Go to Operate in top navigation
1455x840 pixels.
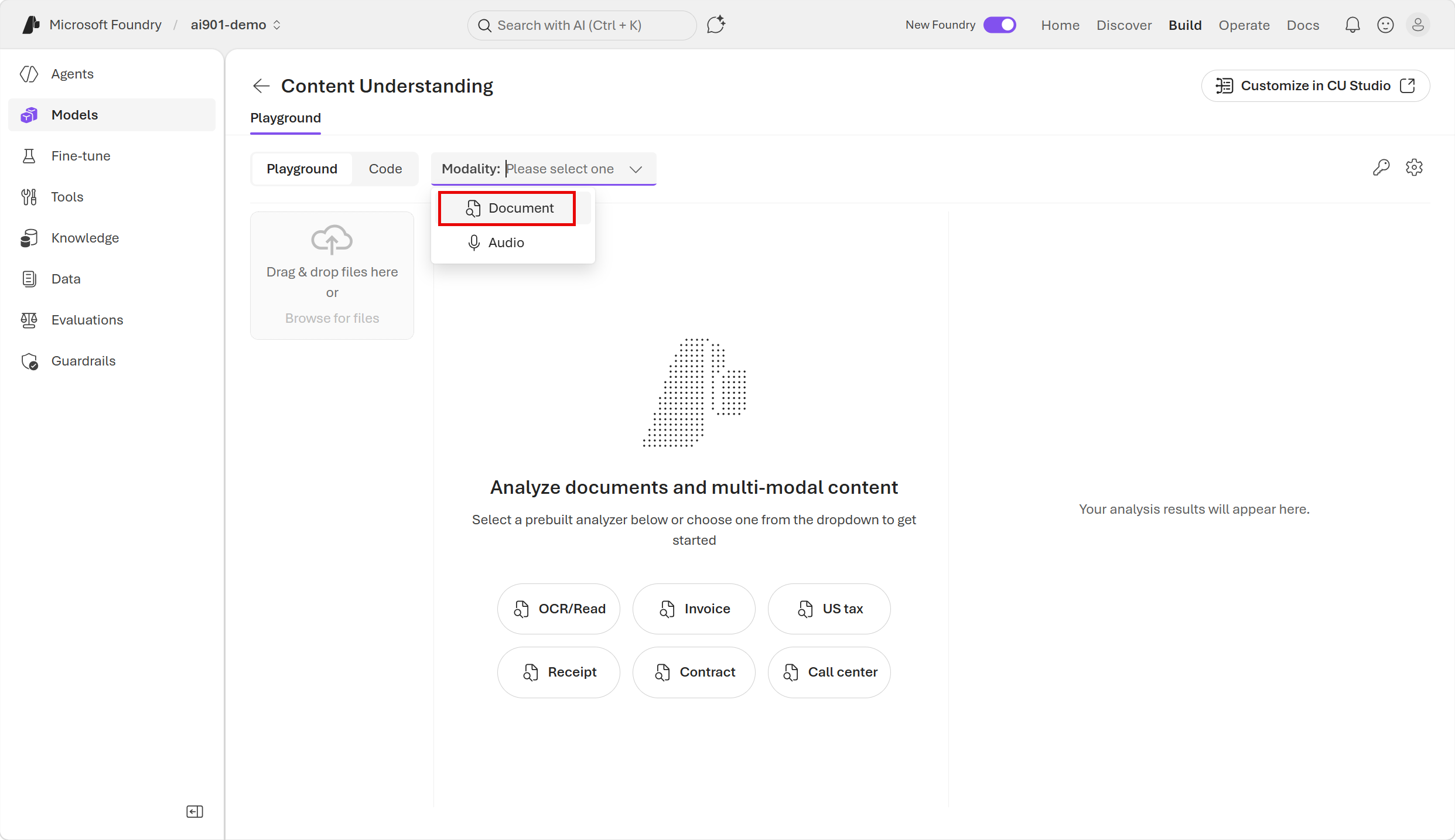1244,25
